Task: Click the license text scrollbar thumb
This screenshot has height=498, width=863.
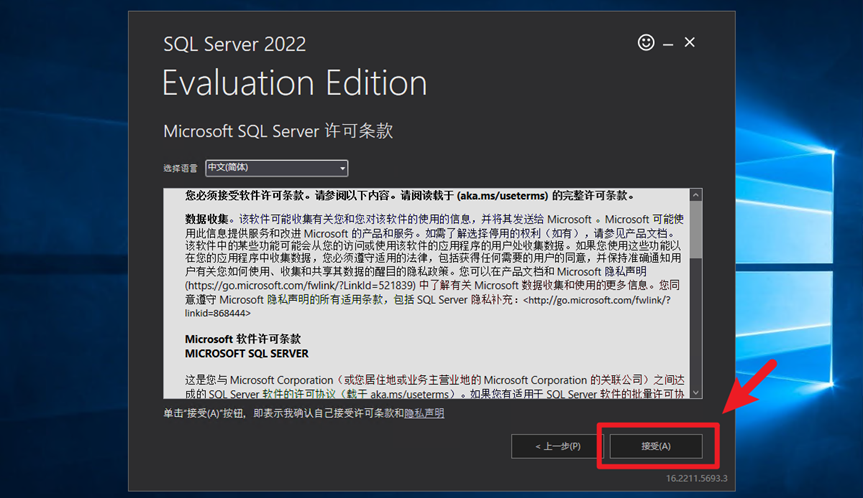Action: (696, 230)
